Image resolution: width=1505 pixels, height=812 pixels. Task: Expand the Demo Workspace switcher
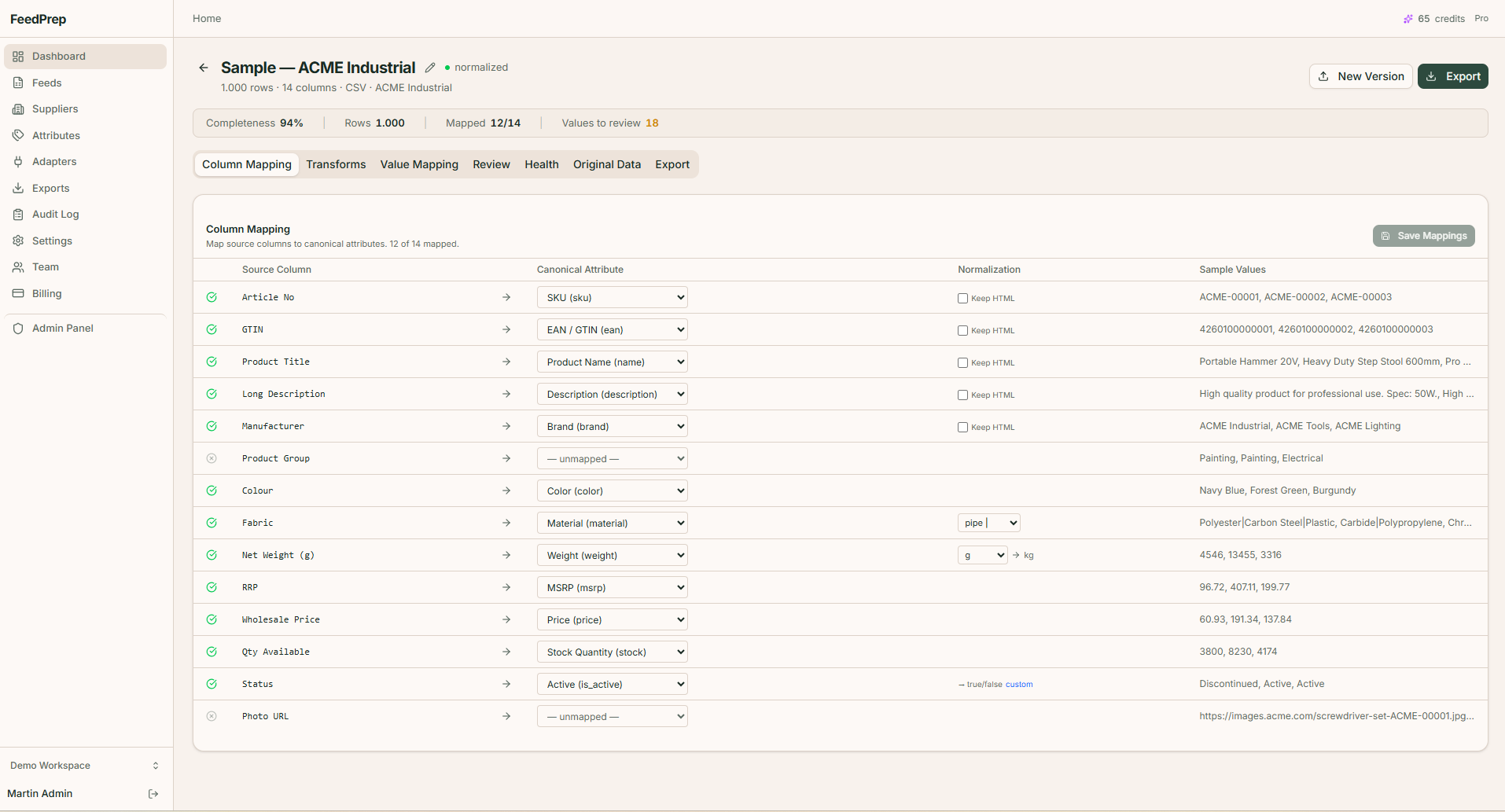[85, 766]
